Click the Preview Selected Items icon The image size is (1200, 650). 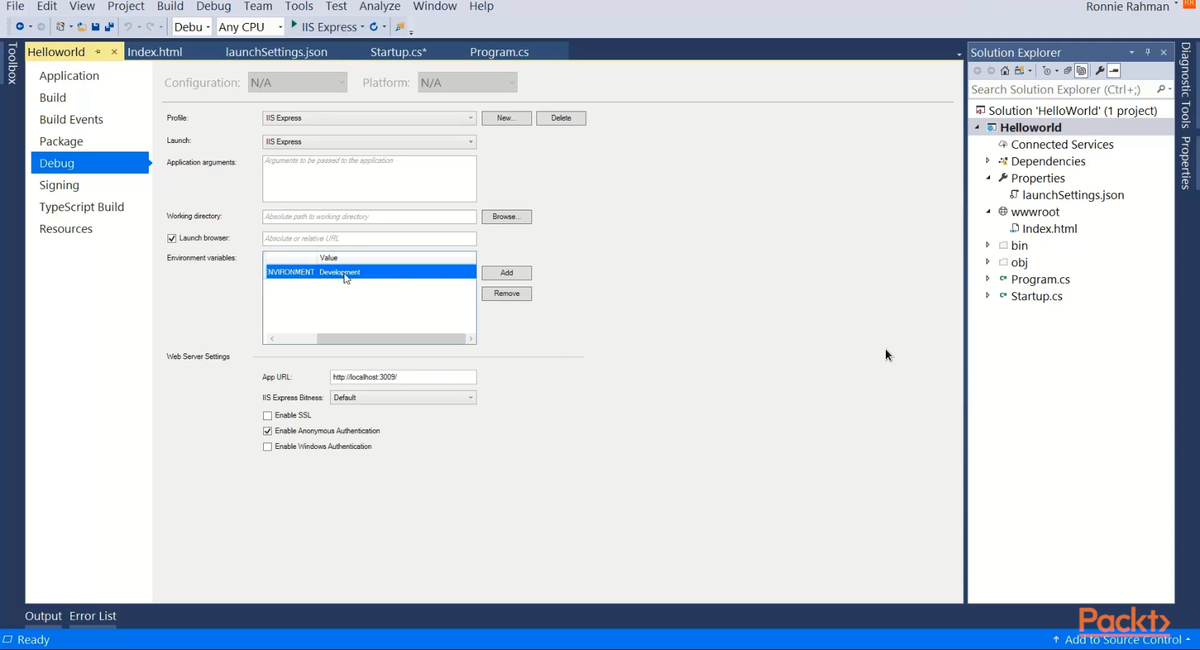point(1114,71)
